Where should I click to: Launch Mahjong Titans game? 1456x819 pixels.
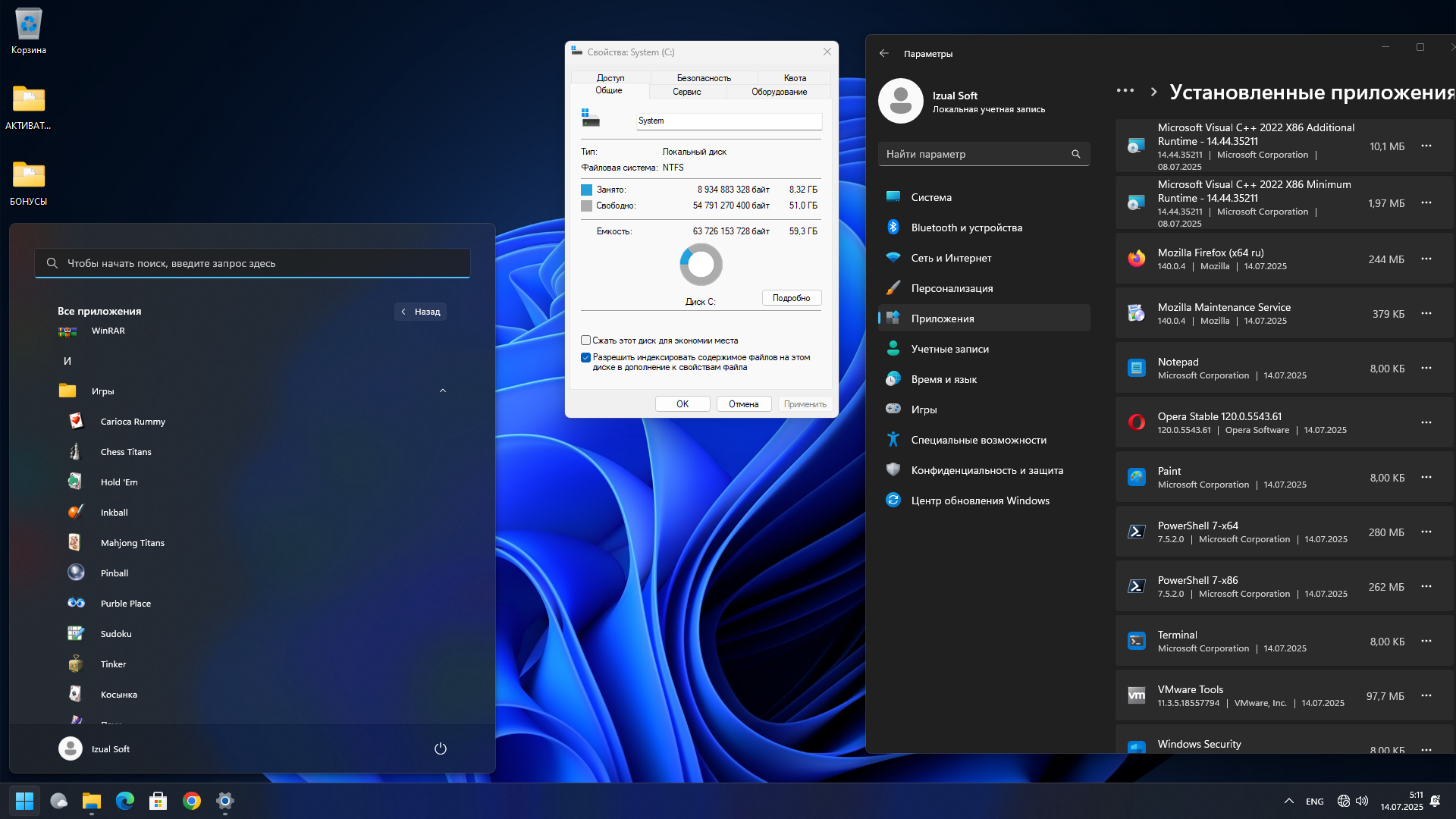(x=253, y=543)
